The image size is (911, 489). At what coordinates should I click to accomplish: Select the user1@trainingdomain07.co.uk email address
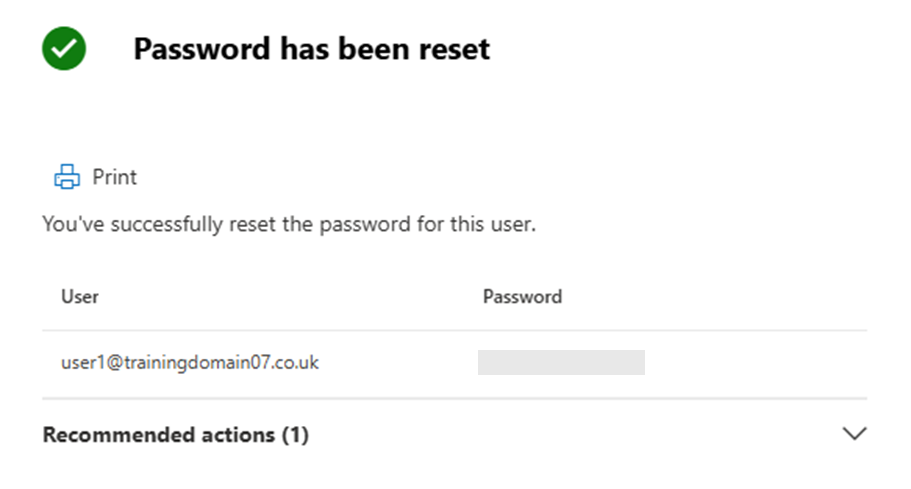(190, 362)
